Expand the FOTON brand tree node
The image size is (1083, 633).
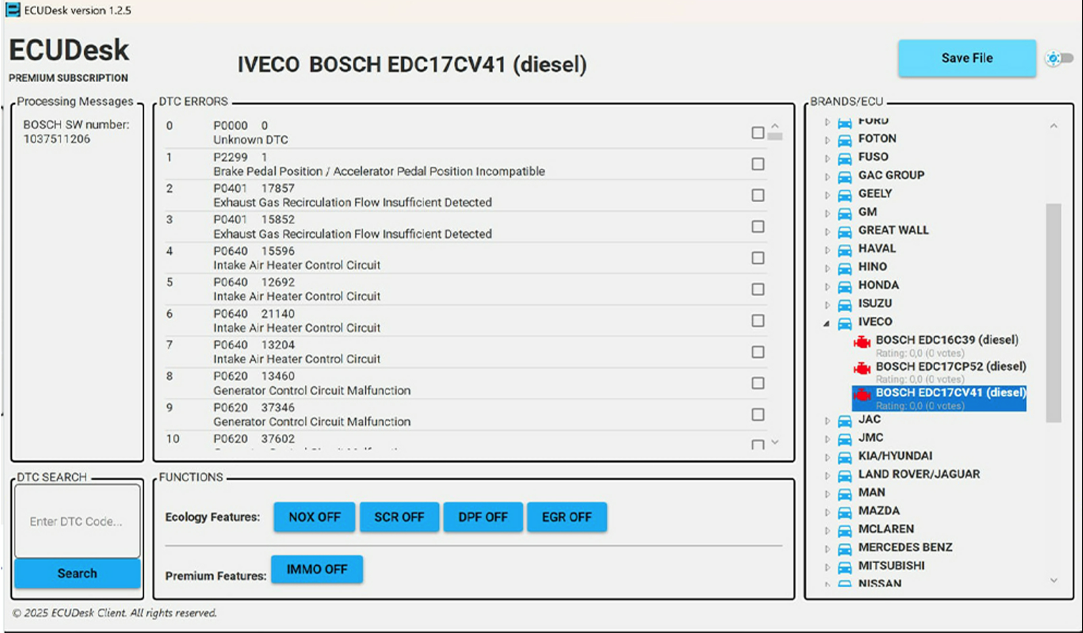pyautogui.click(x=827, y=140)
